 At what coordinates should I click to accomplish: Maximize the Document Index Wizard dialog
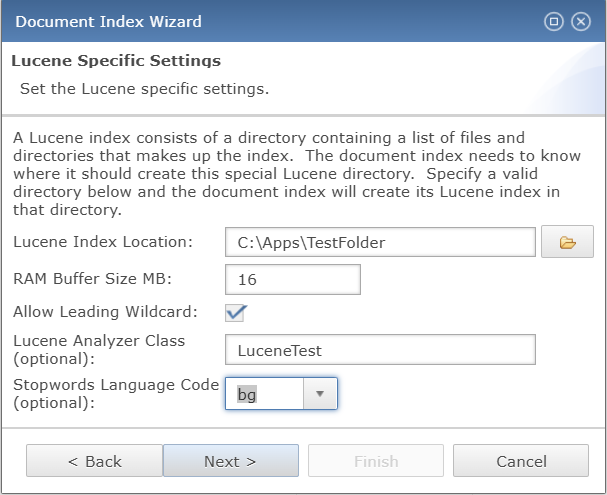click(554, 21)
